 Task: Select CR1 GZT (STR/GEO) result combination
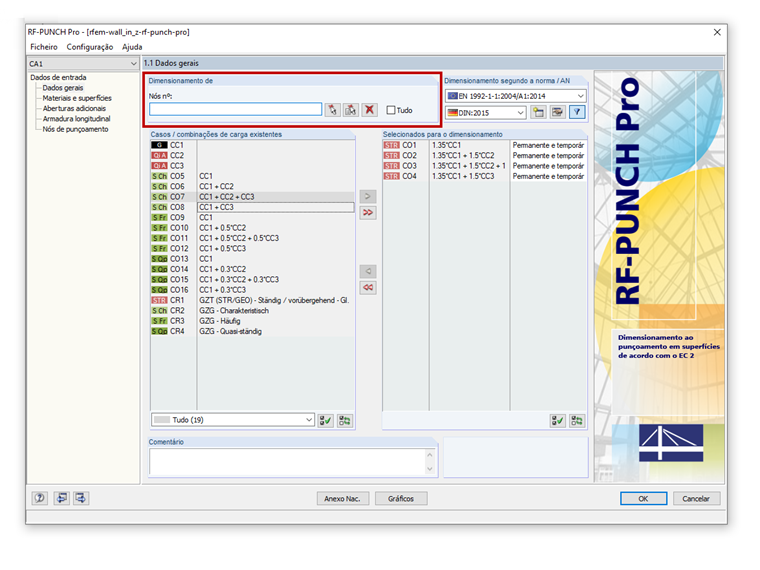tap(252, 300)
